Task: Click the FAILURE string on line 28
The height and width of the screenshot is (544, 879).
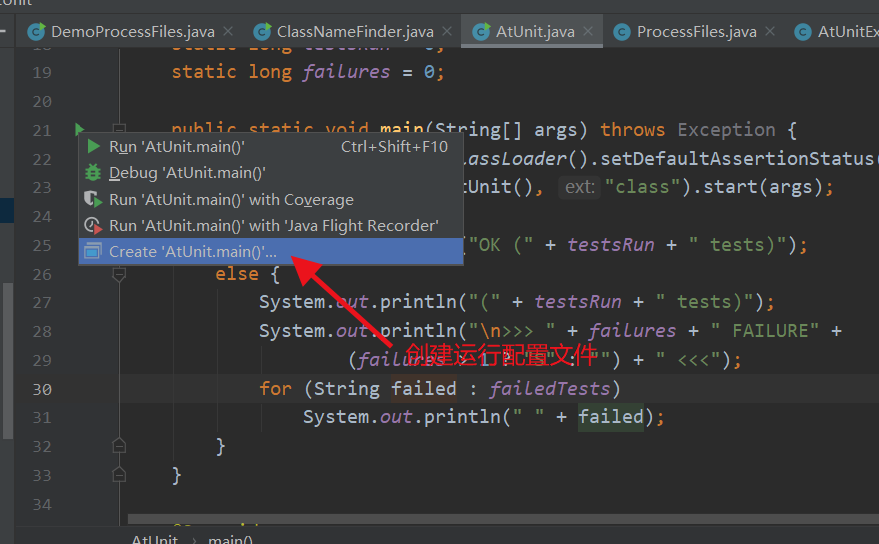Action: click(765, 331)
